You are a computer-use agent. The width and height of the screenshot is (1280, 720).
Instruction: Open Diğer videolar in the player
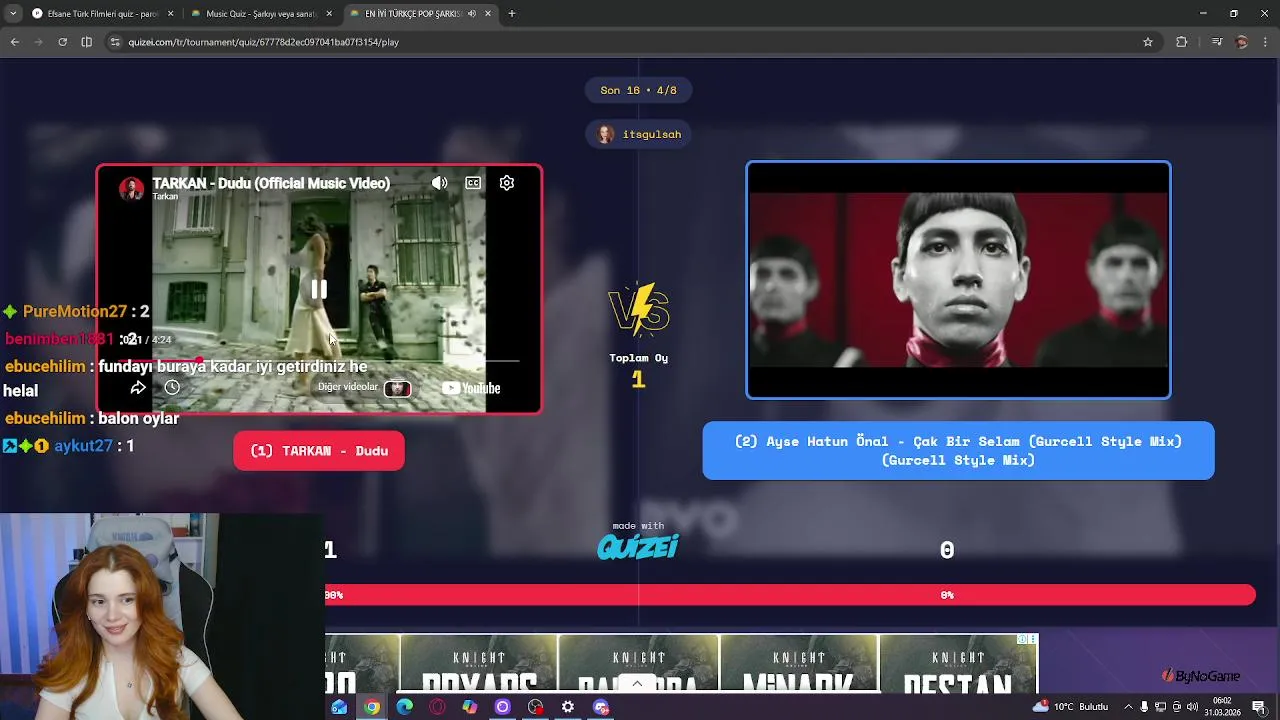[364, 388]
